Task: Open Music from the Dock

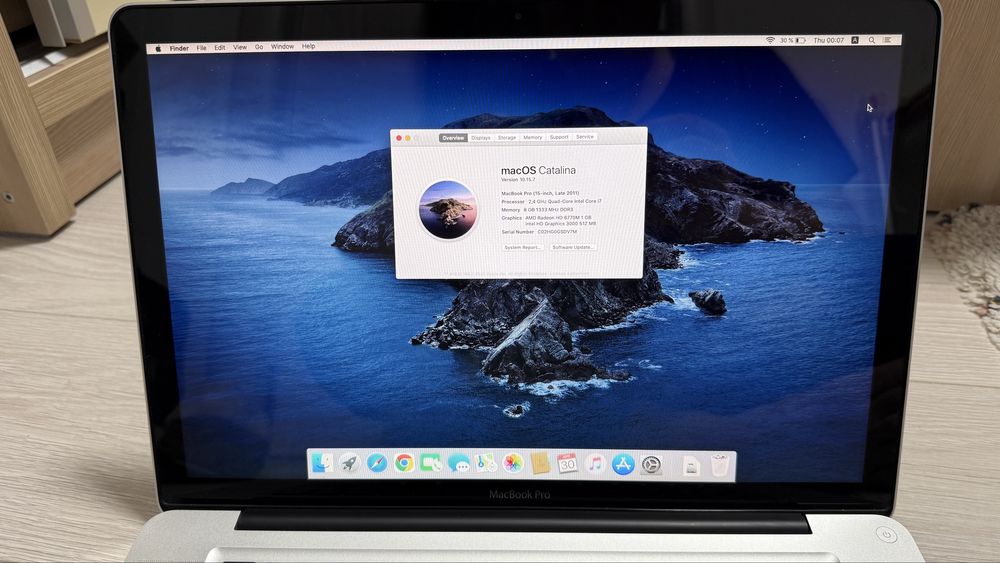Action: coord(595,464)
